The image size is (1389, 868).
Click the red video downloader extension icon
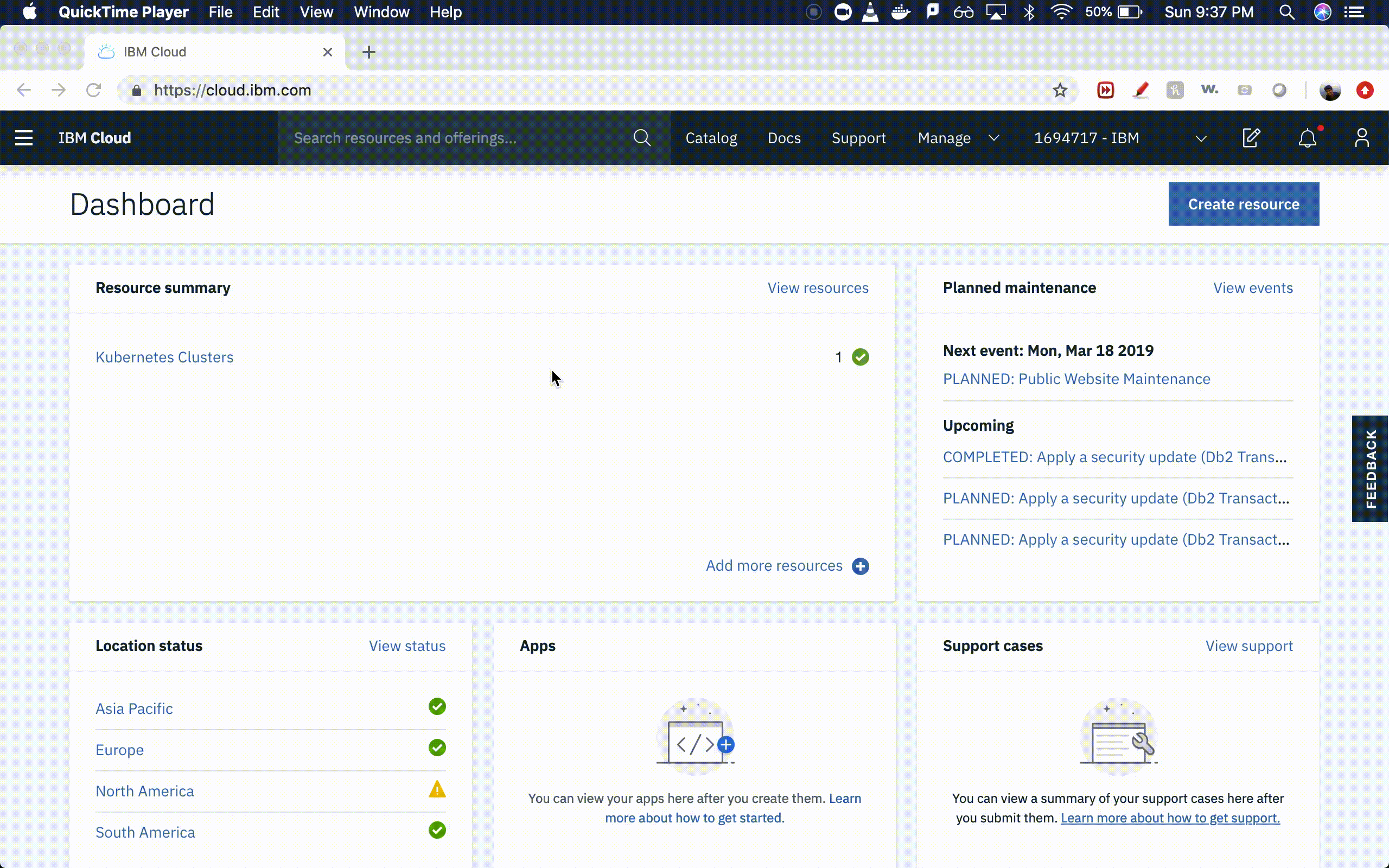1105,90
